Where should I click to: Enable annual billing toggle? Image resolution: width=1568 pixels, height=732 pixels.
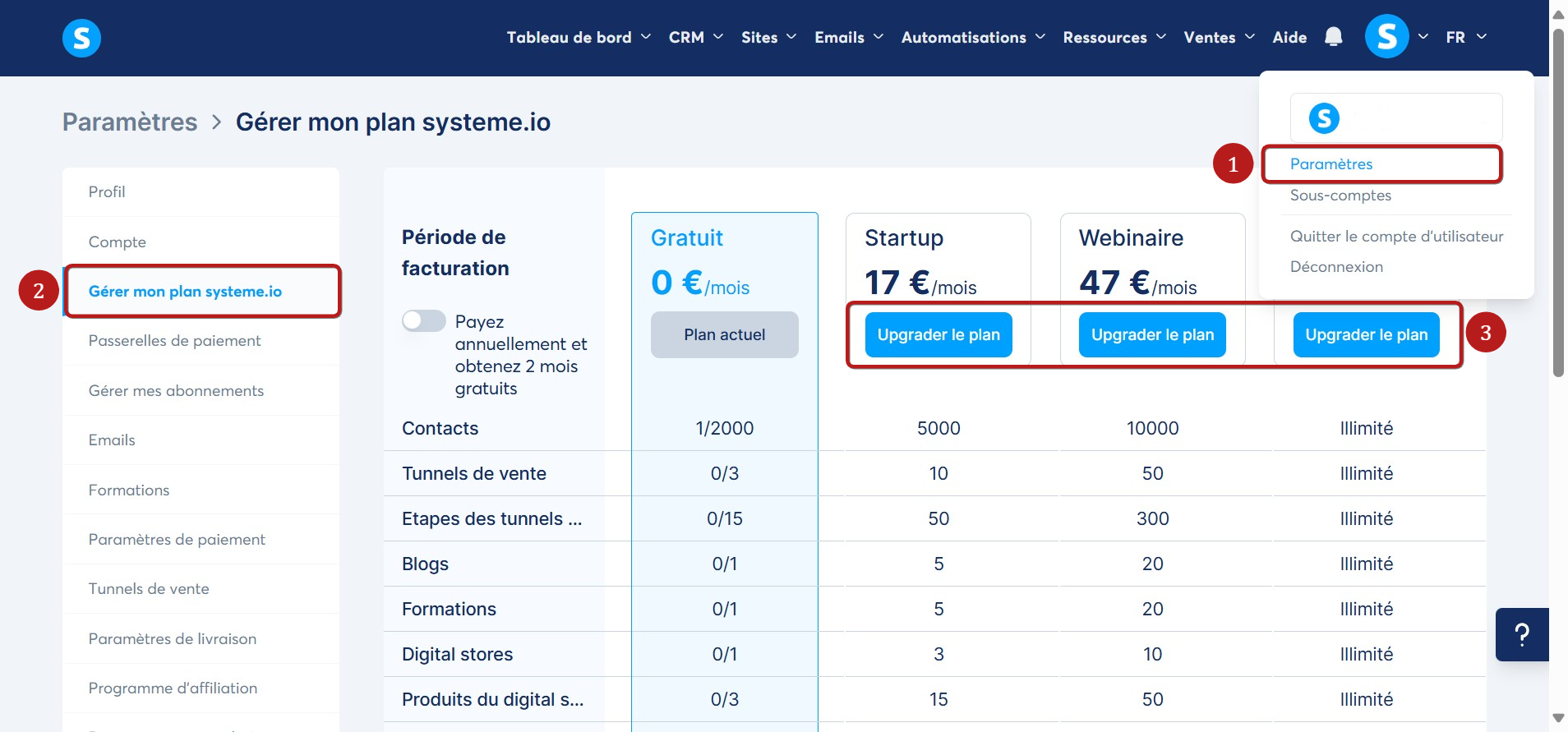(424, 321)
